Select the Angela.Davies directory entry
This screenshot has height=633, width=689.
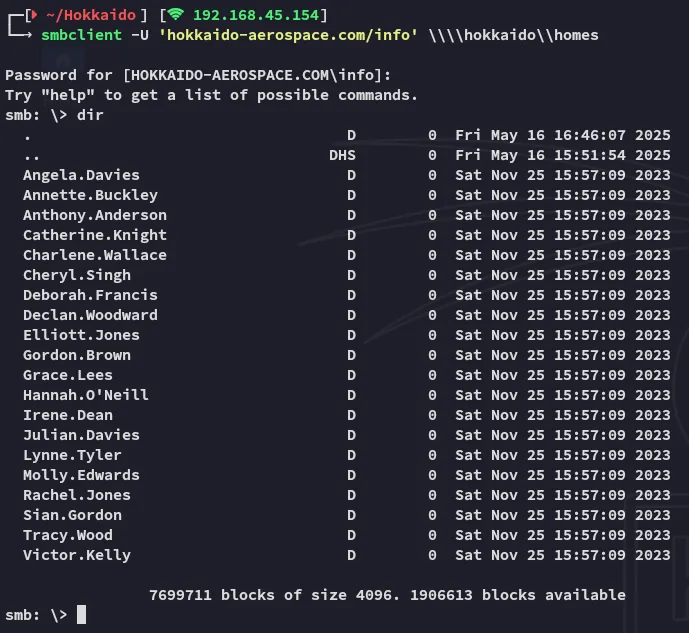point(81,175)
